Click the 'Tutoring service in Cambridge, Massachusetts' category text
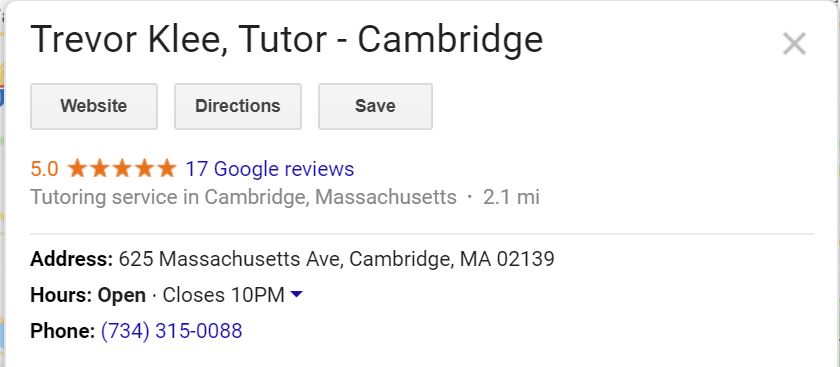The height and width of the screenshot is (367, 840). coord(243,198)
